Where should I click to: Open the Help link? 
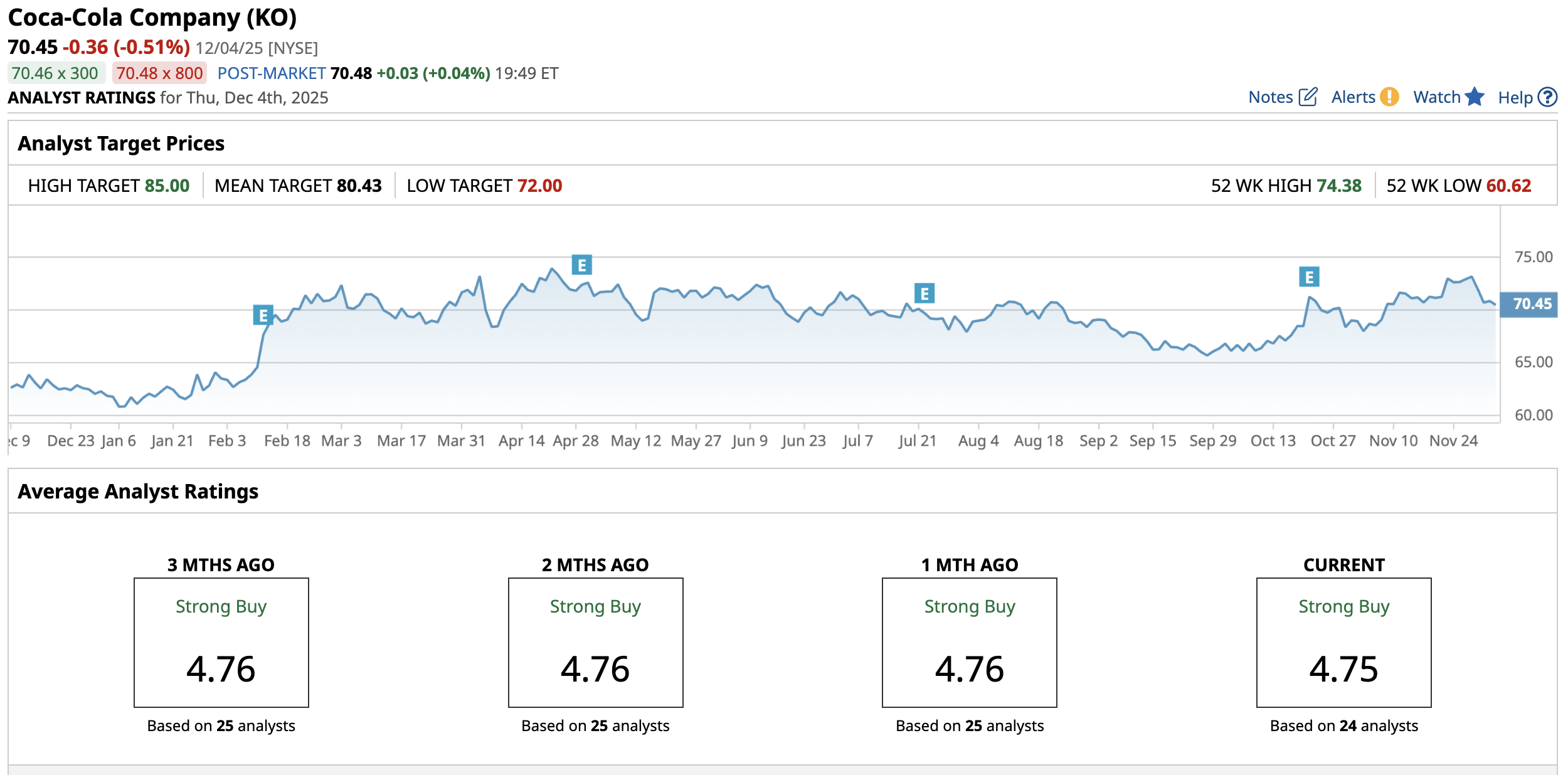(x=1515, y=98)
